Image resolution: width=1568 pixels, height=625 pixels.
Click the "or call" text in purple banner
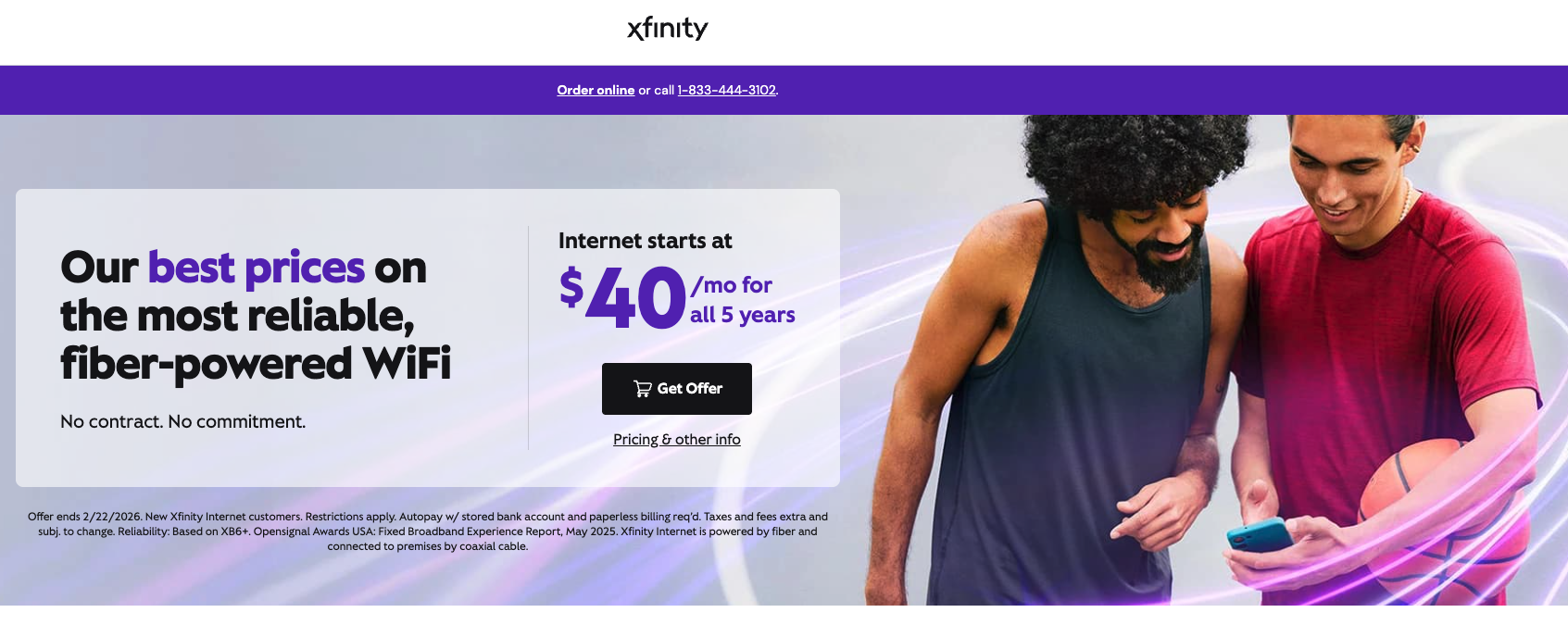coord(656,90)
